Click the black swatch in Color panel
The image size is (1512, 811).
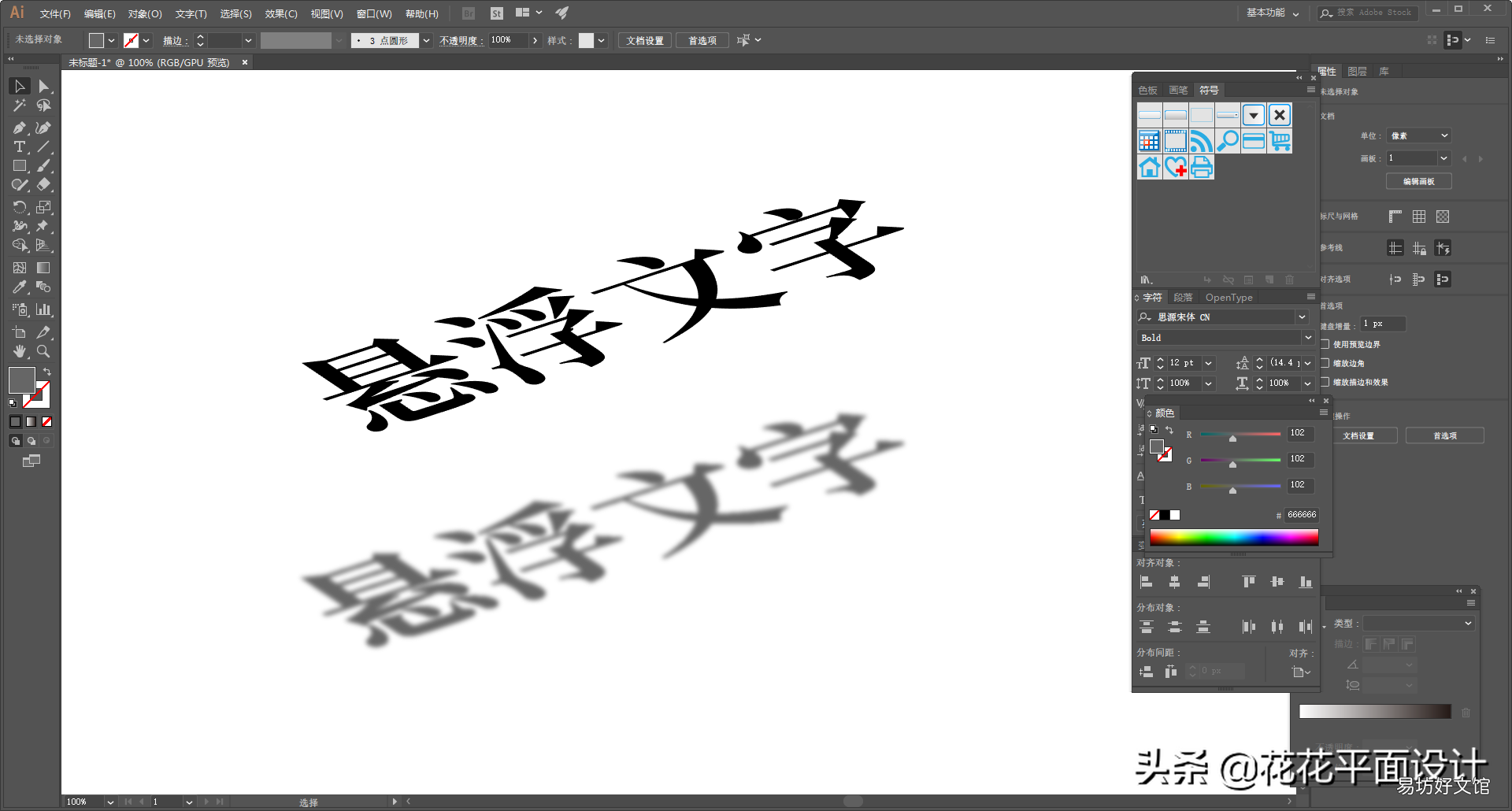tap(1165, 515)
